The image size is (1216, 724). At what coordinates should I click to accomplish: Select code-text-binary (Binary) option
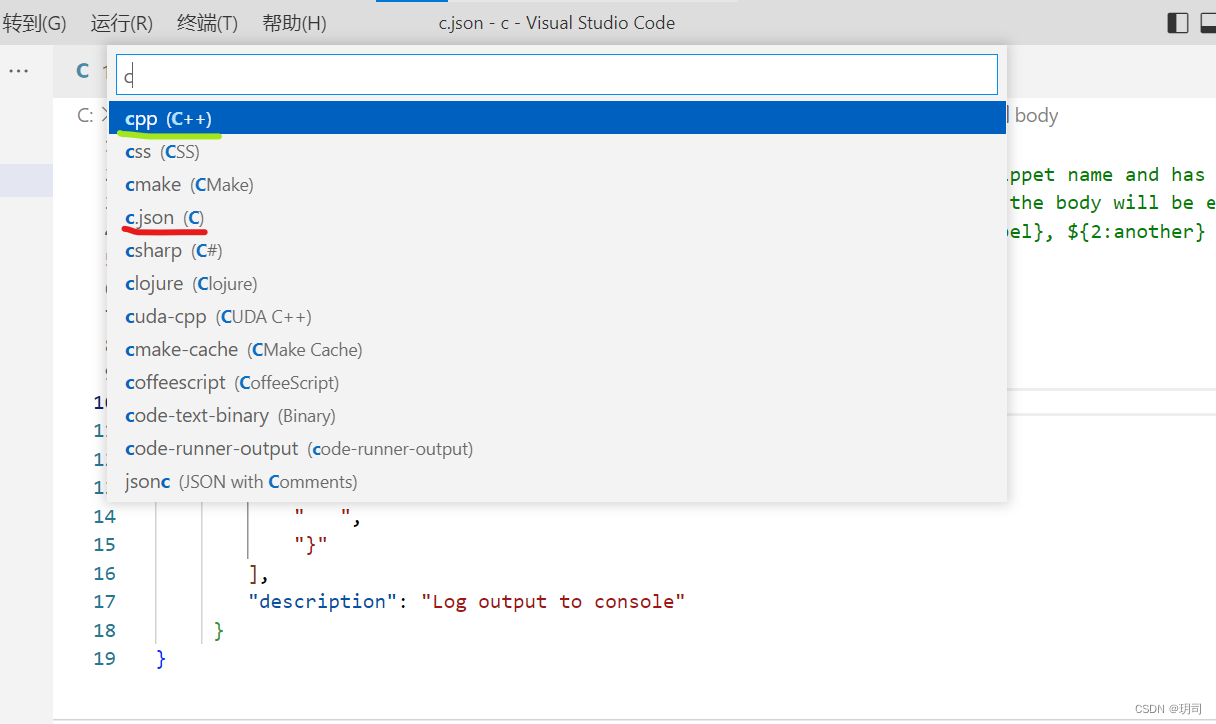coord(557,416)
